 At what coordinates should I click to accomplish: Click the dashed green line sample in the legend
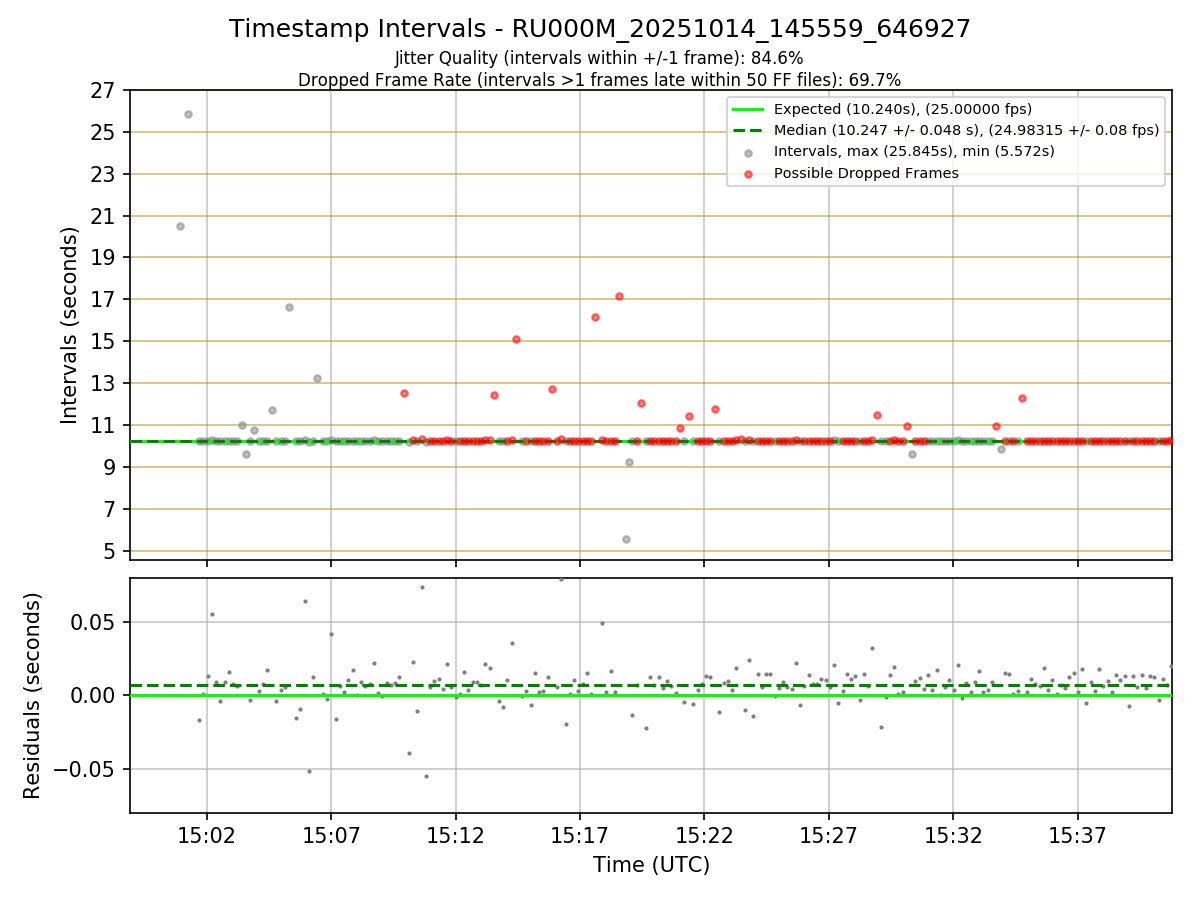tap(749, 130)
